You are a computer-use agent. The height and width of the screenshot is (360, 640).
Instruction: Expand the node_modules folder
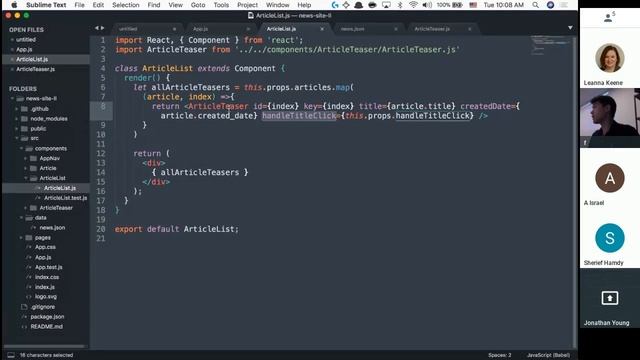(x=17, y=119)
